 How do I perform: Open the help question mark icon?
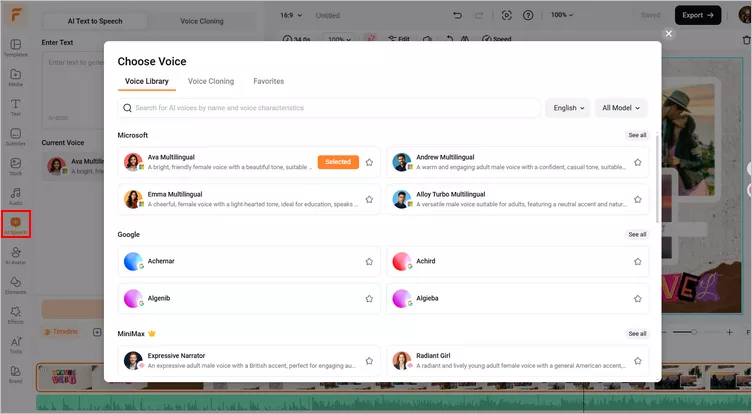(528, 15)
